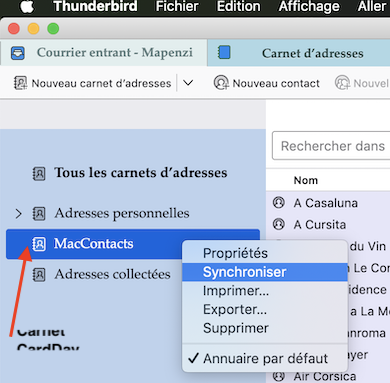
Task: Choose Exporter... in context menu
Action: (265, 309)
